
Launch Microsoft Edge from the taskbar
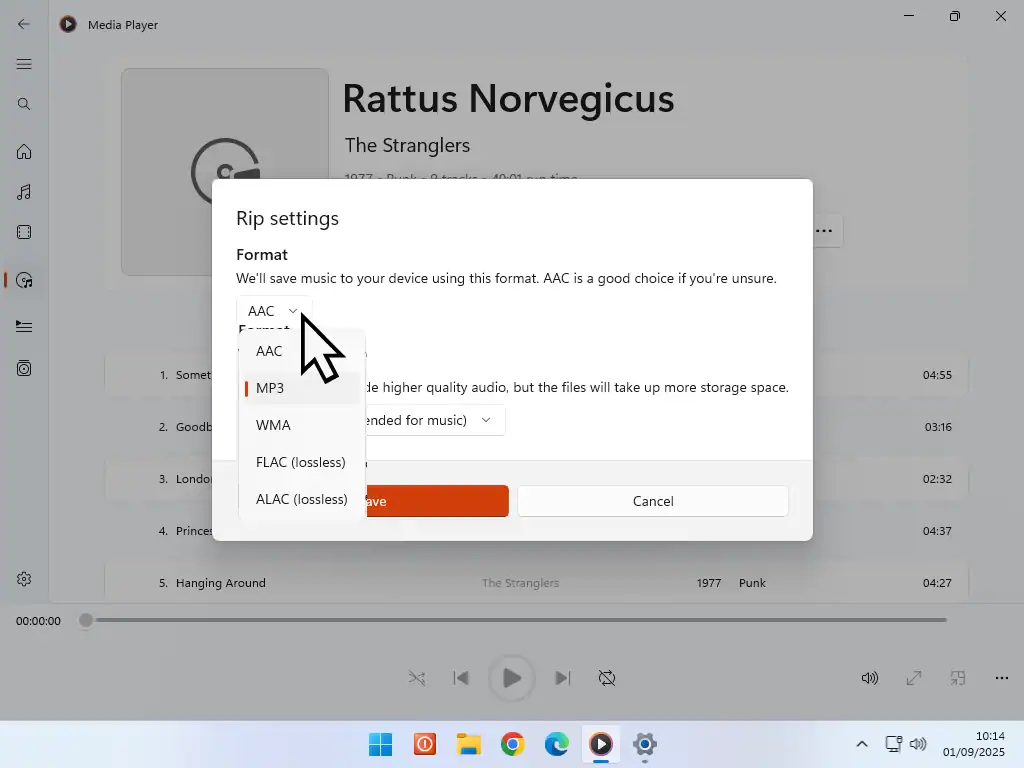(557, 744)
